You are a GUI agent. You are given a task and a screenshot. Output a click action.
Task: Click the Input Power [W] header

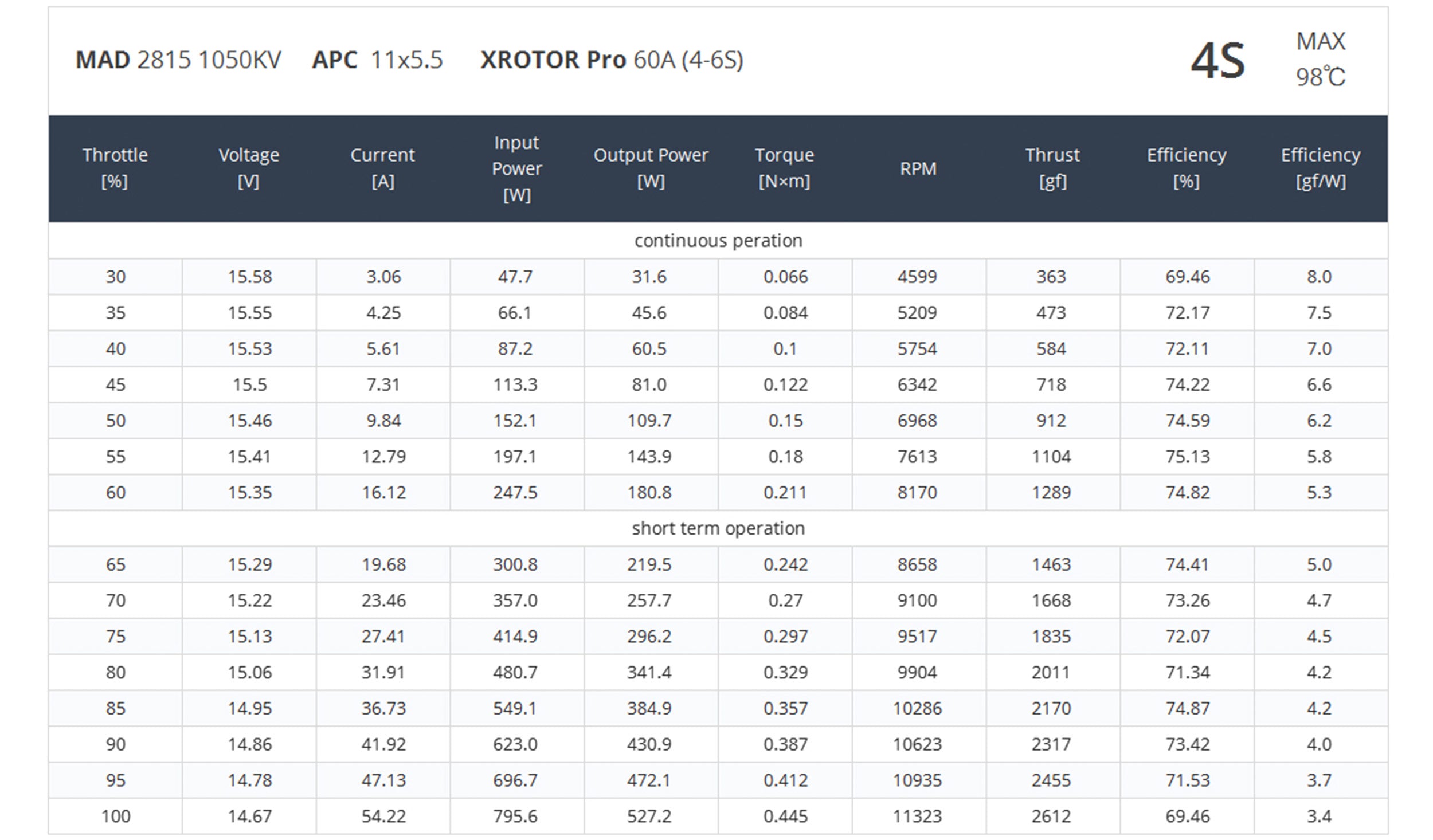coord(516,168)
